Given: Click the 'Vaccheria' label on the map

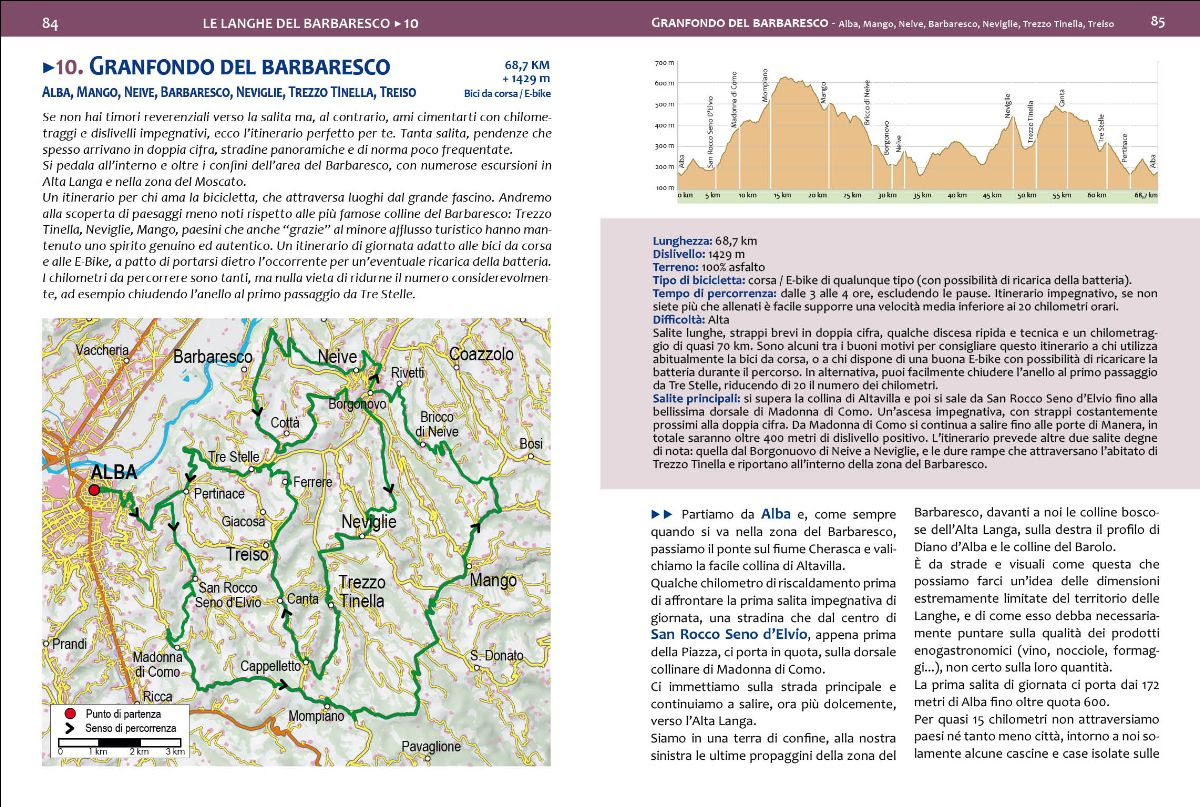Looking at the screenshot, I should click(102, 350).
